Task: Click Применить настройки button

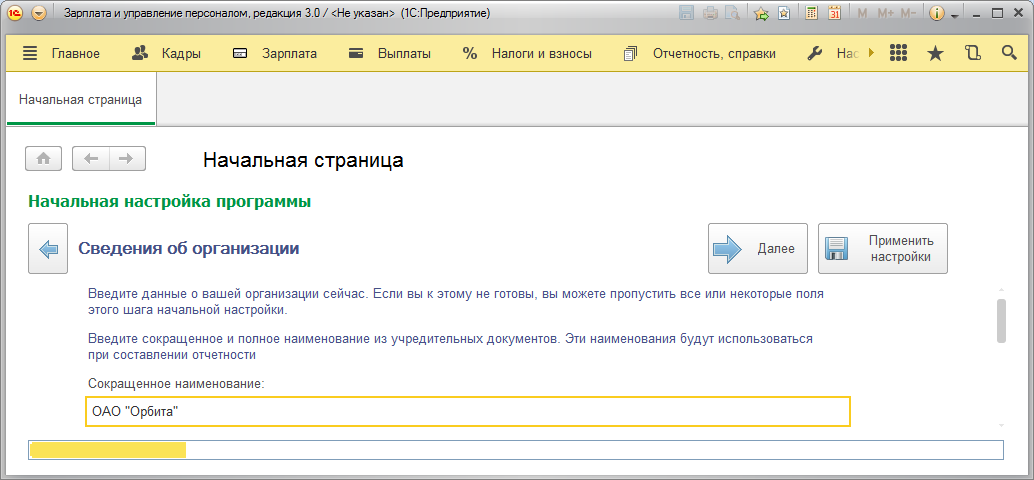Action: coord(883,248)
